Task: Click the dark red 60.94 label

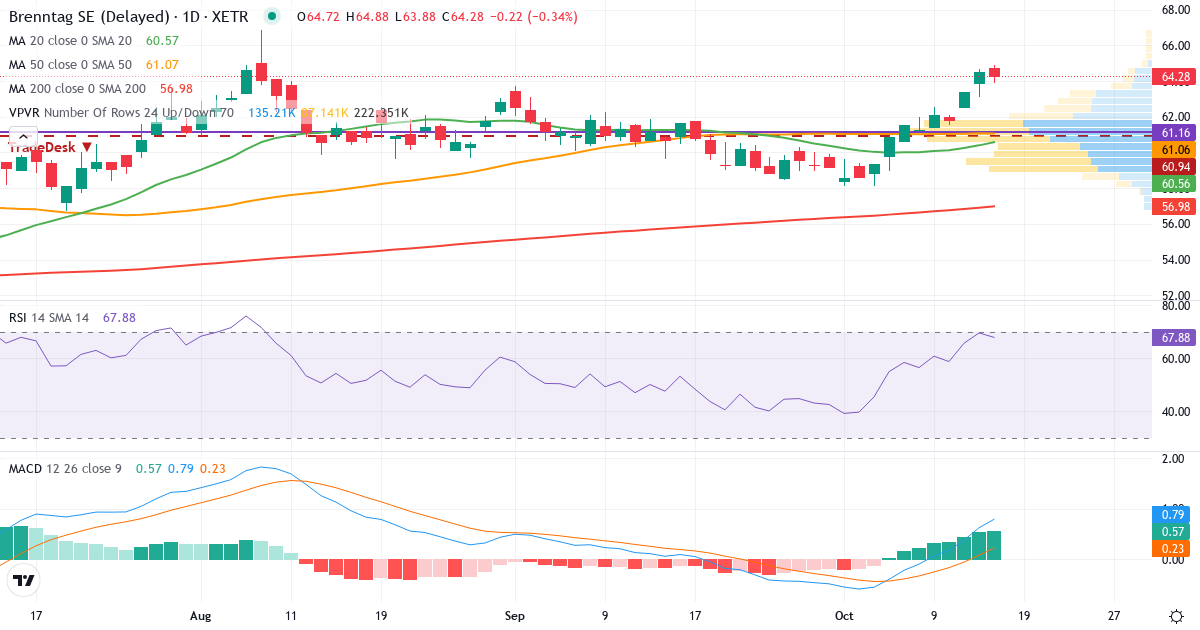Action: tap(1175, 166)
